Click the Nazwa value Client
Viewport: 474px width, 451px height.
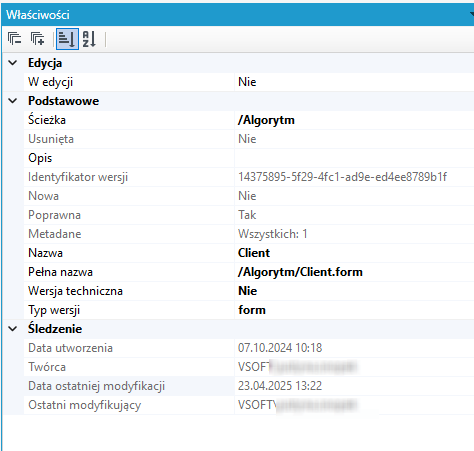coord(254,253)
